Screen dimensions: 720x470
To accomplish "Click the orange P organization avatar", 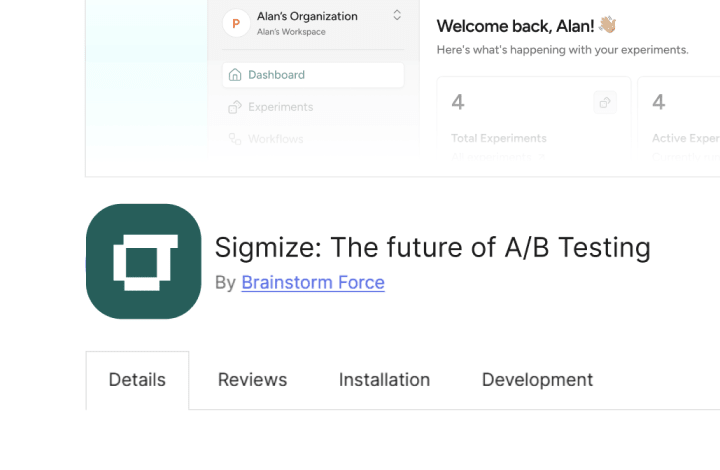I will (x=236, y=23).
